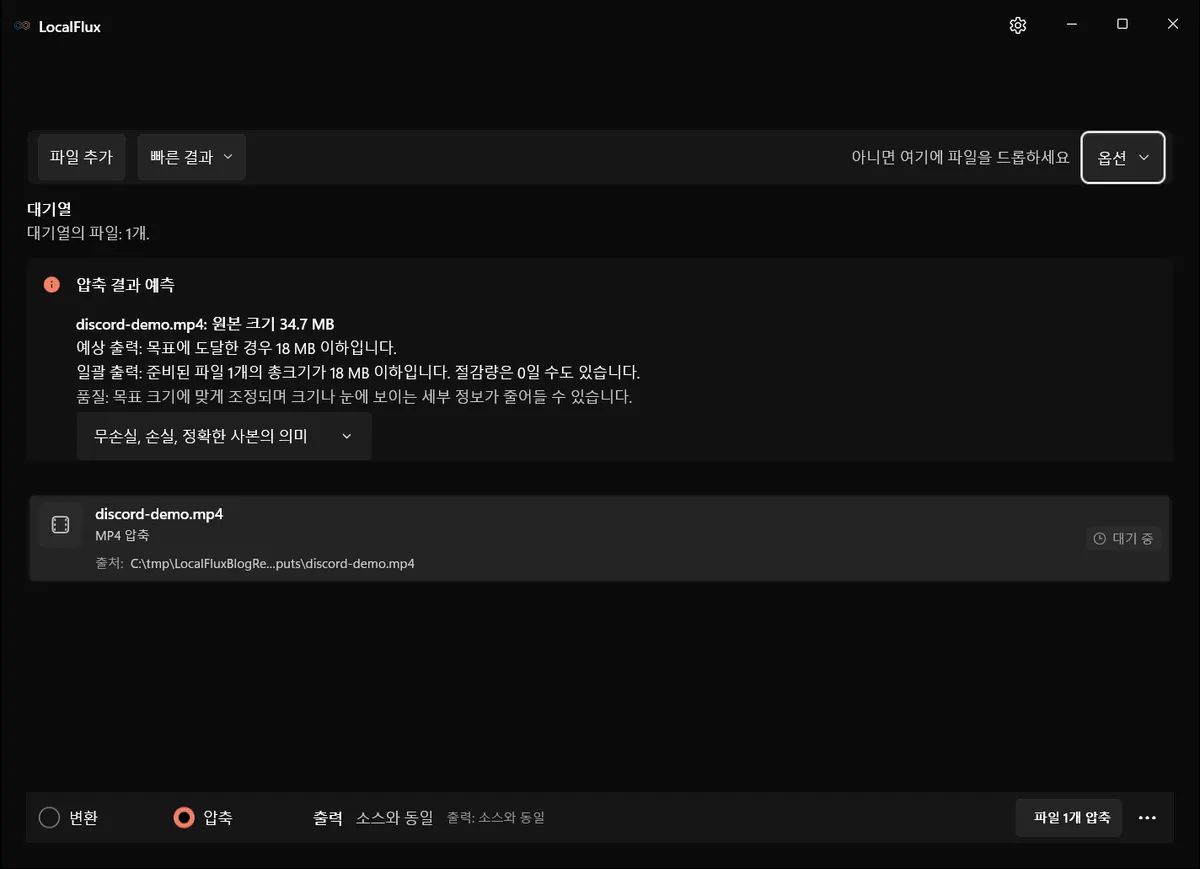The height and width of the screenshot is (869, 1200).
Task: Click discord-demo.mp4: 원본 크기 34.7 MB line
Action: (x=205, y=324)
